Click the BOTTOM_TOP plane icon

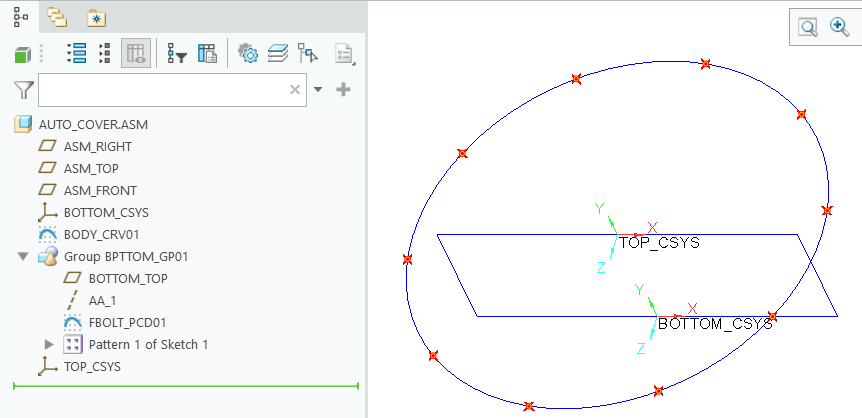point(73,278)
